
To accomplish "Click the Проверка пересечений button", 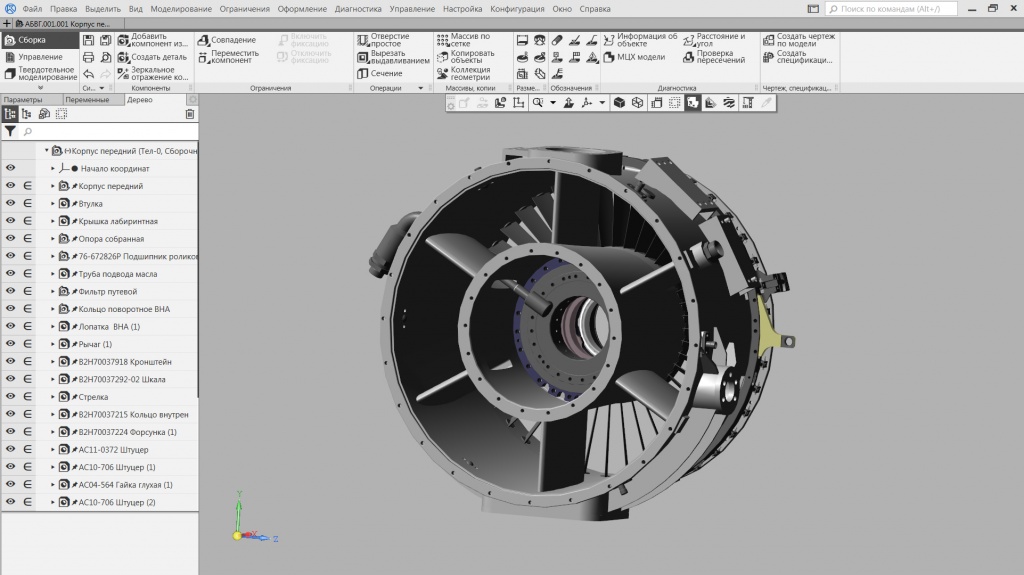I will (714, 57).
